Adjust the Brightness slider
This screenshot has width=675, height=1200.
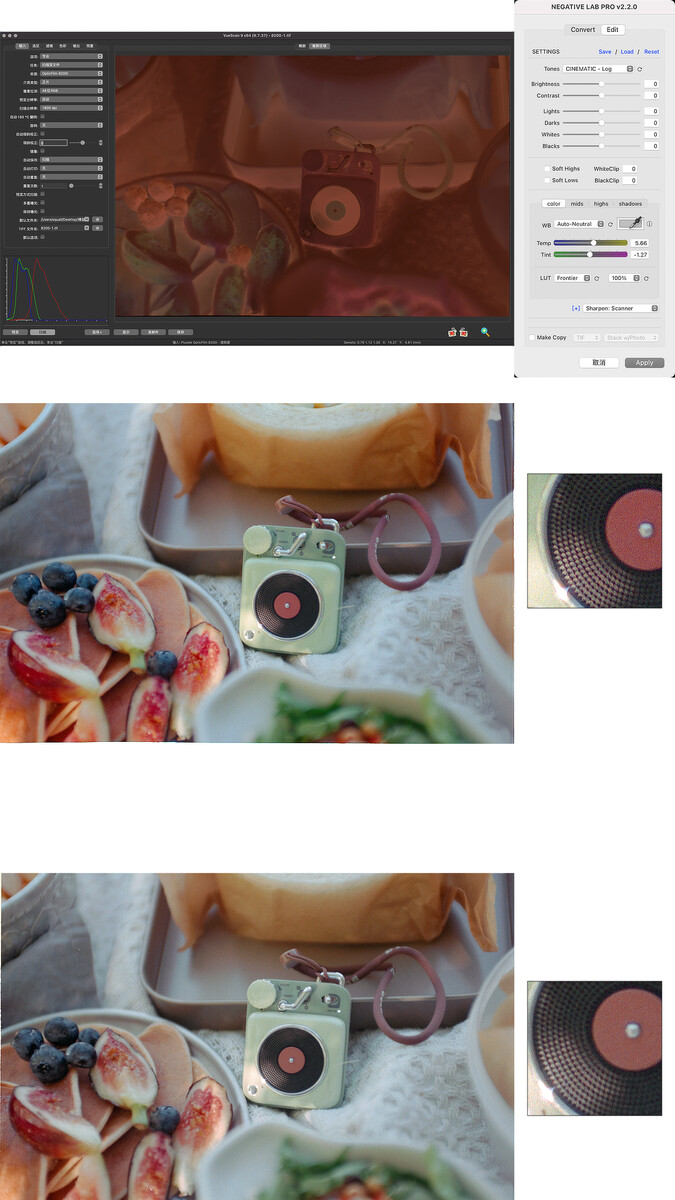602,84
